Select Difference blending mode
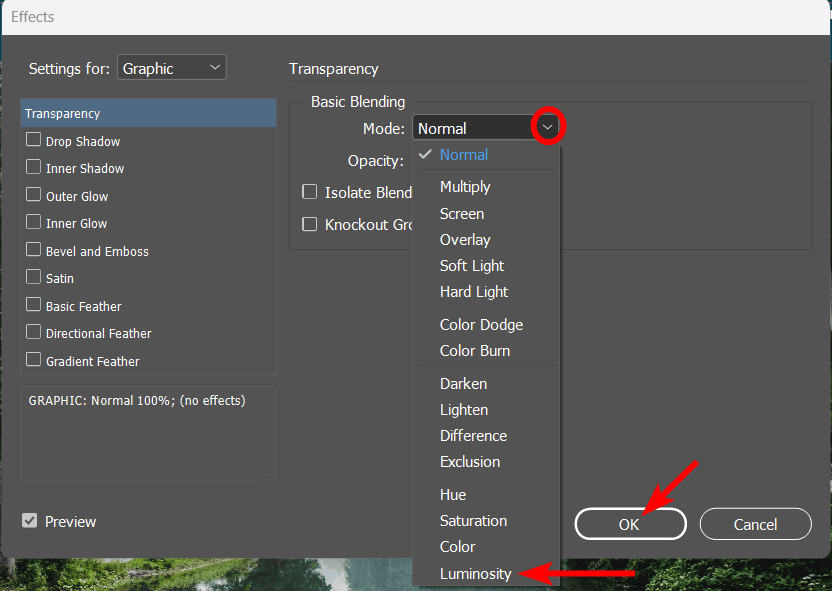832x591 pixels. coord(473,435)
